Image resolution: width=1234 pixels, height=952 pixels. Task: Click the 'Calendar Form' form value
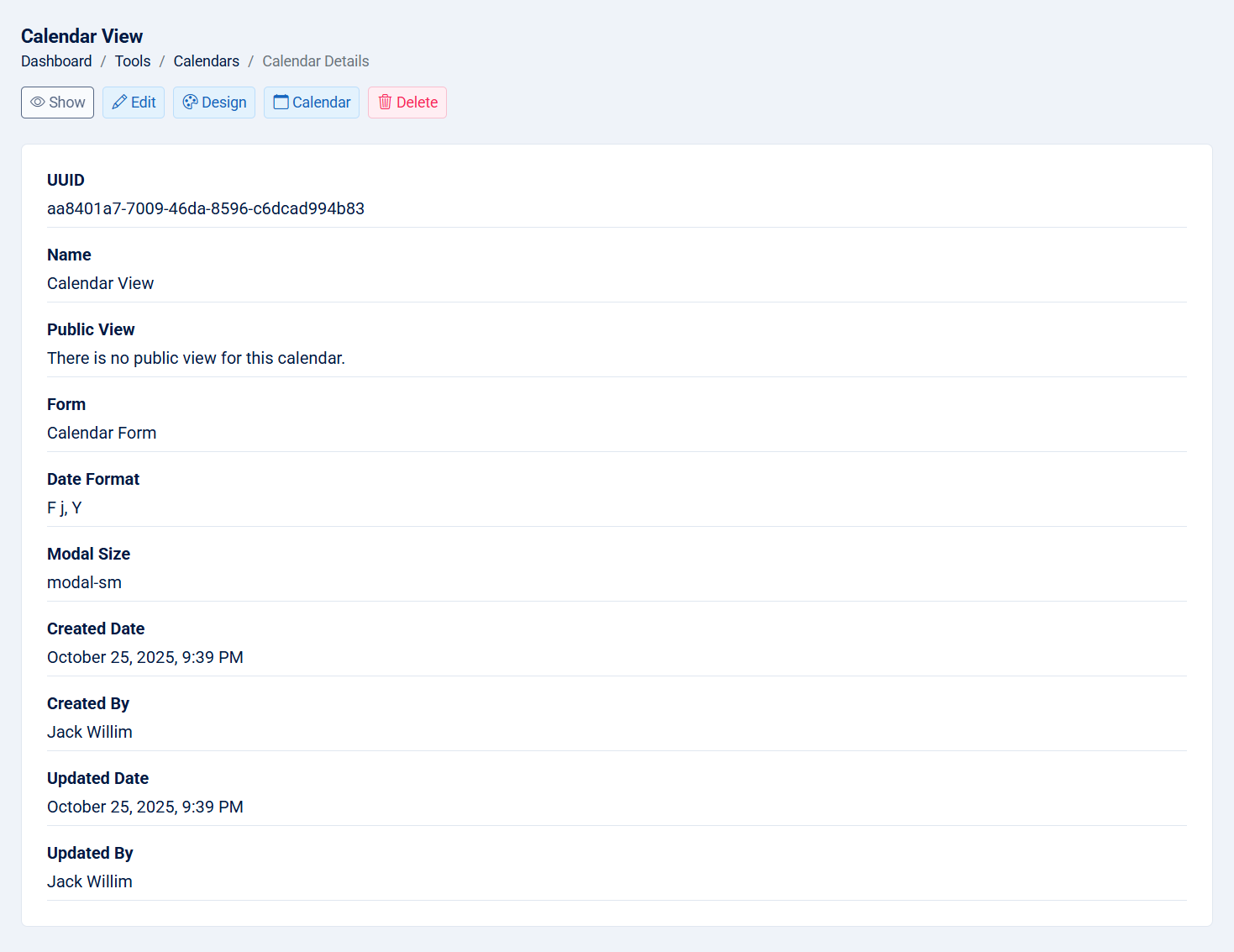102,433
